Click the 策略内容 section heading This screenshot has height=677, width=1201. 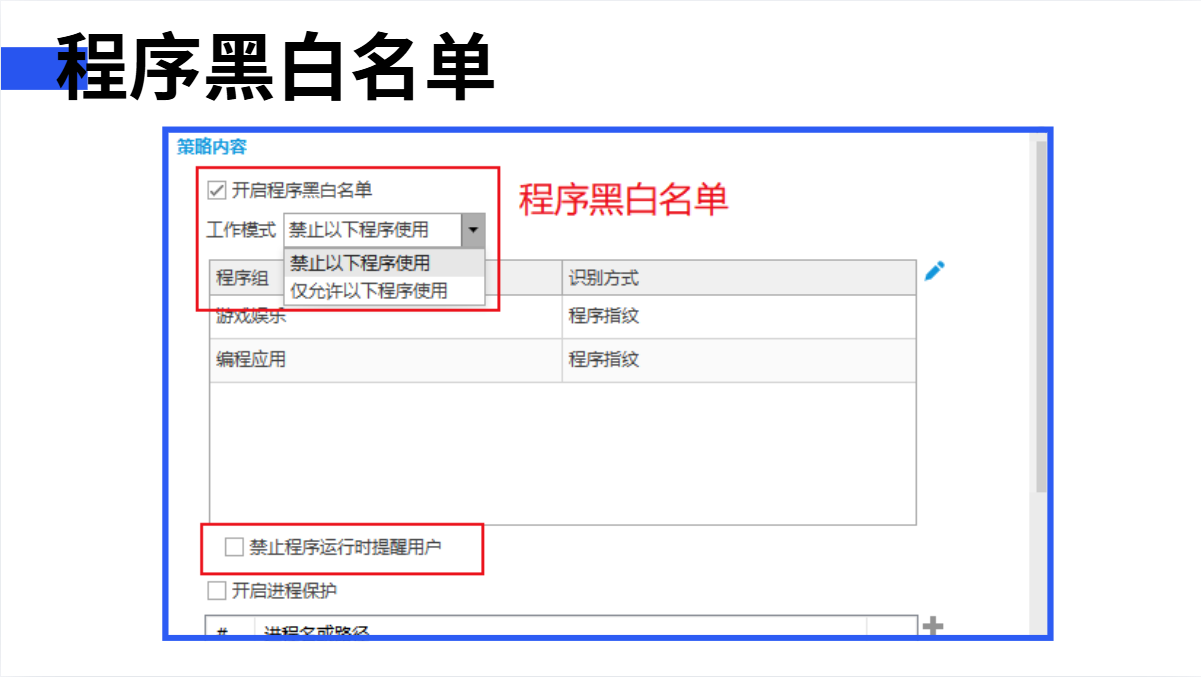tap(212, 147)
